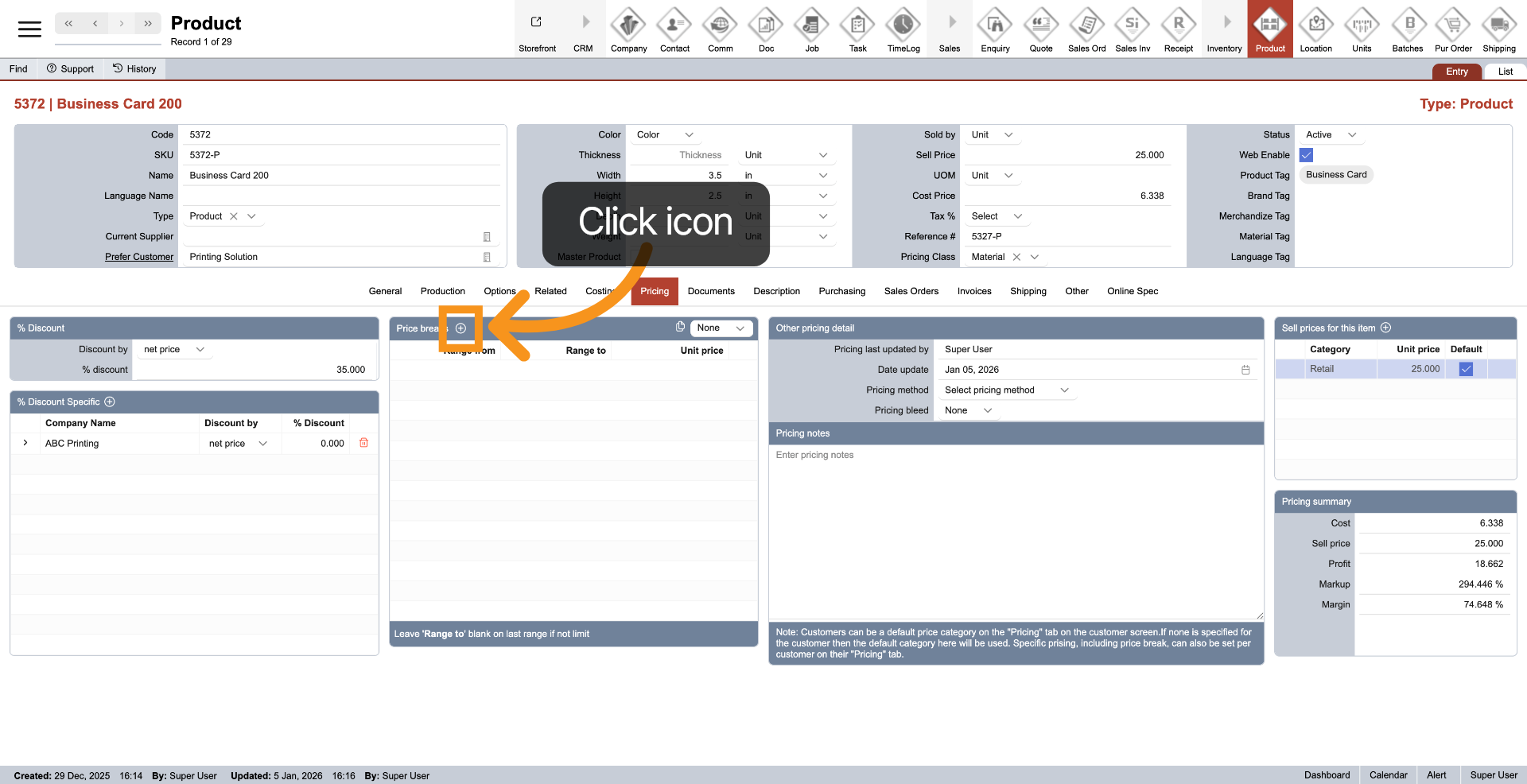The image size is (1527, 784).
Task: Expand the ABC Printing row
Action: [25, 443]
